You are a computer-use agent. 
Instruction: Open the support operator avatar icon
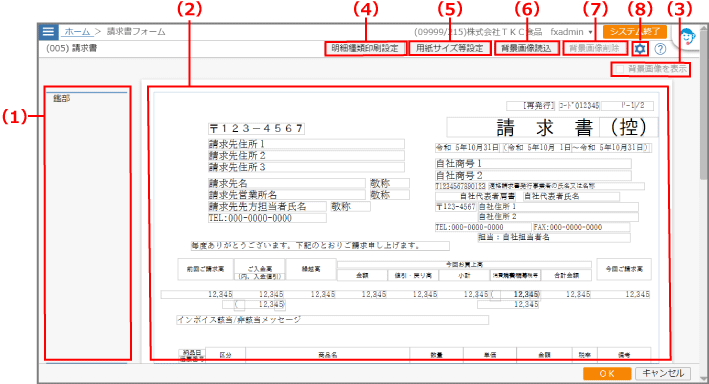pos(687,37)
